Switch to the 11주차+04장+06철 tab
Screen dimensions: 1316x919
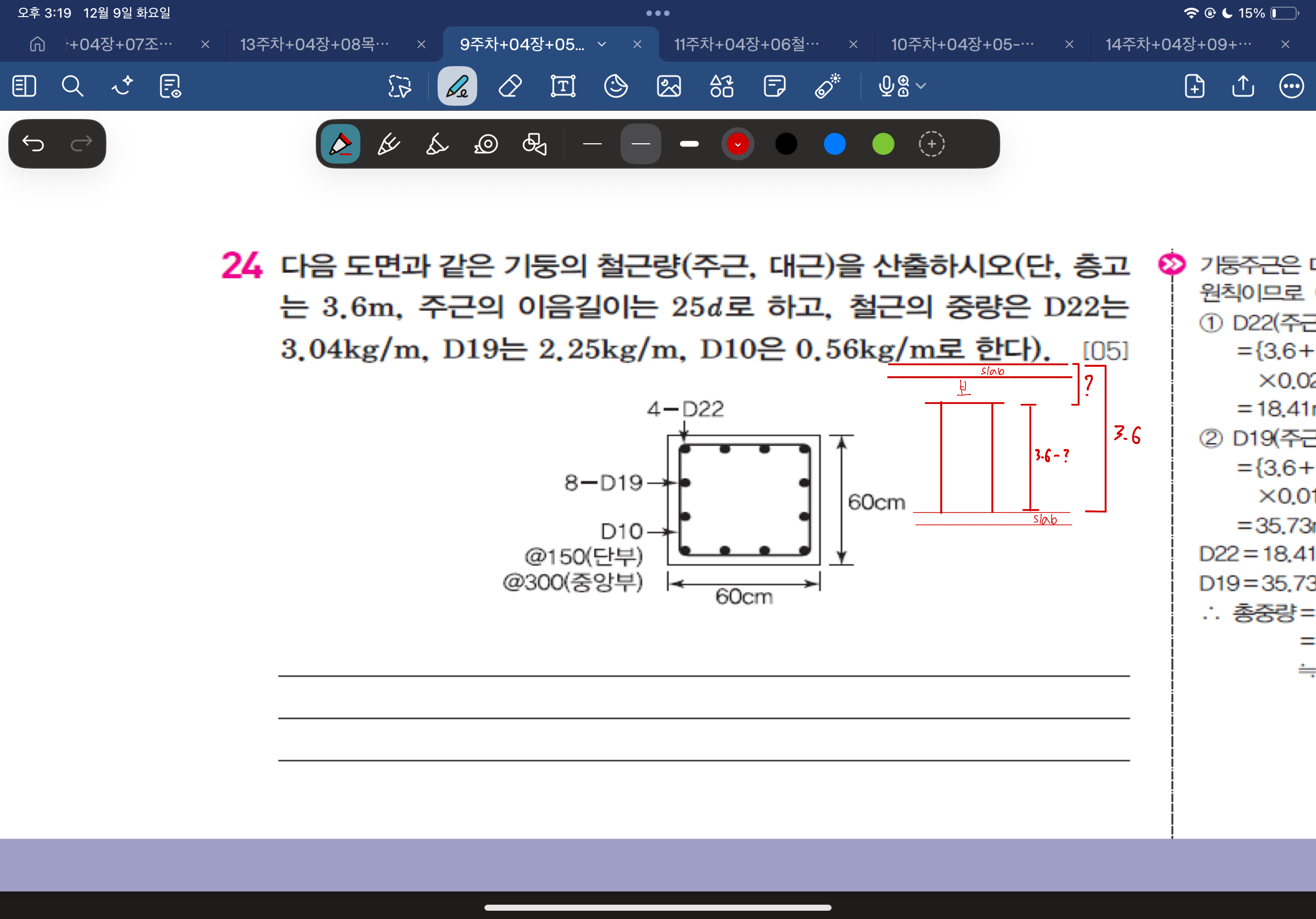click(746, 44)
